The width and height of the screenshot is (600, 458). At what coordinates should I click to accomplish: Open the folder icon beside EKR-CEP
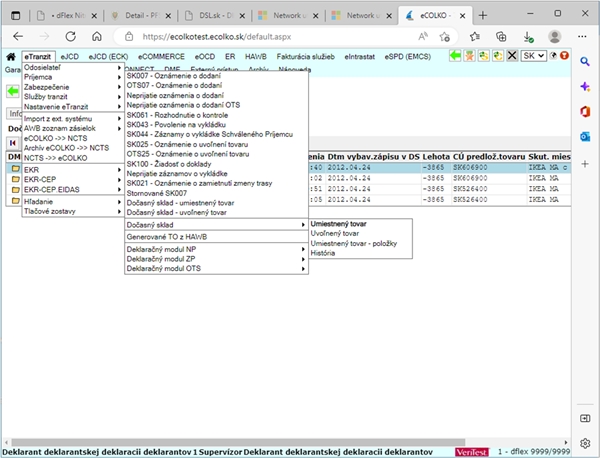coord(15,179)
